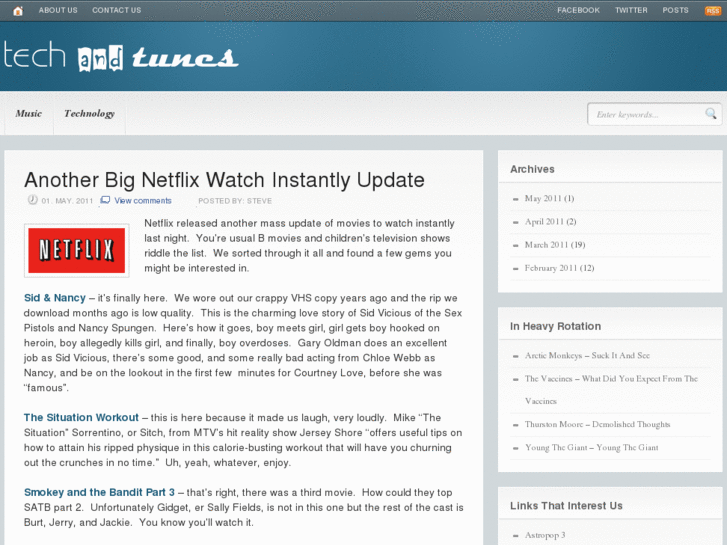Open Smokey and the Bandit Part 3 link
This screenshot has width=727, height=545.
[x=99, y=492]
